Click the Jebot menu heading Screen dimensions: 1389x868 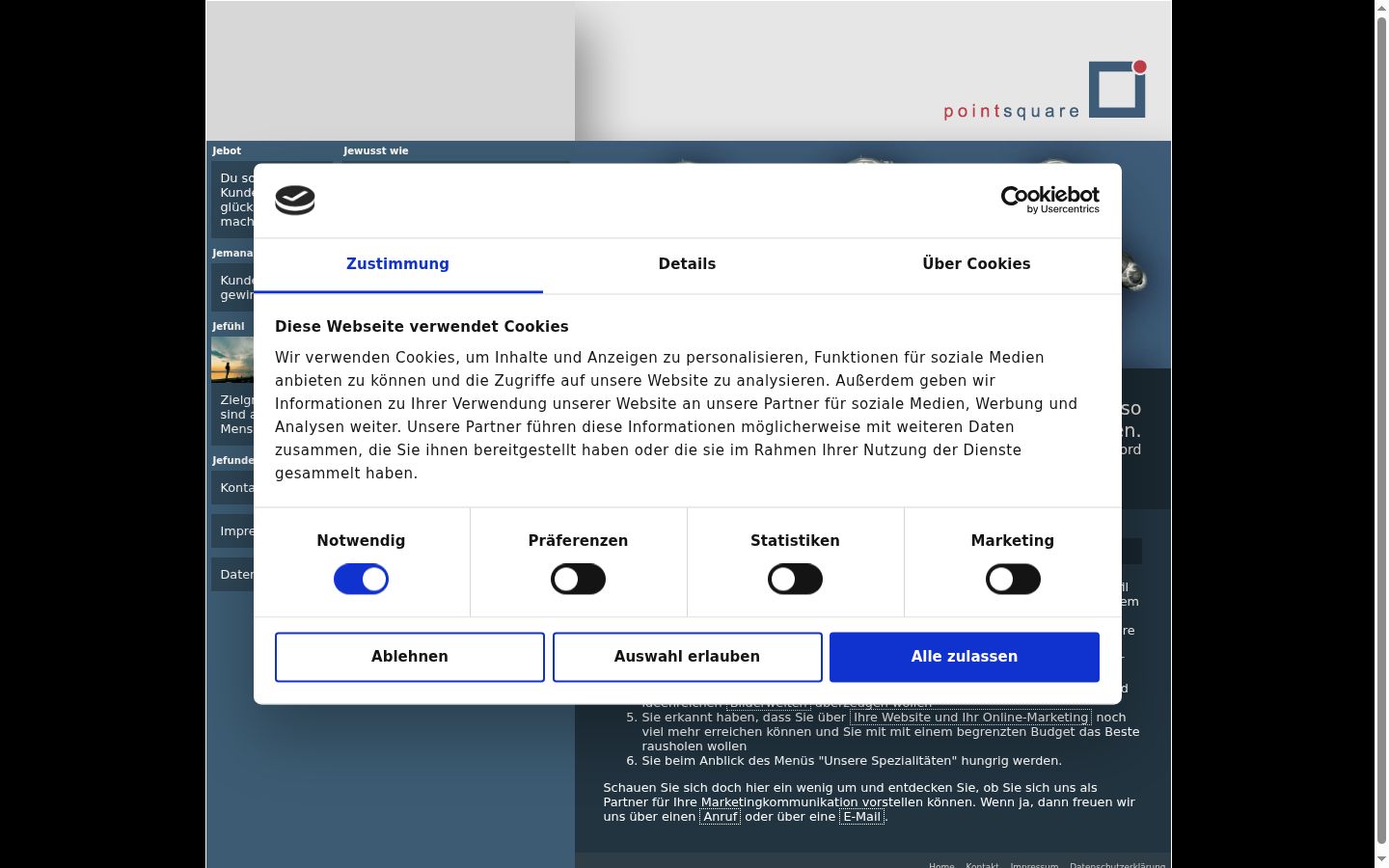(x=227, y=151)
